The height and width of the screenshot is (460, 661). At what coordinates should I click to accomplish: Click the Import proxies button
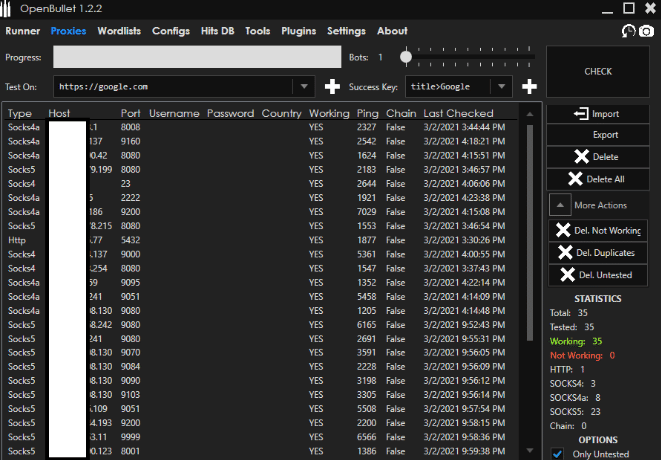pyautogui.click(x=597, y=114)
